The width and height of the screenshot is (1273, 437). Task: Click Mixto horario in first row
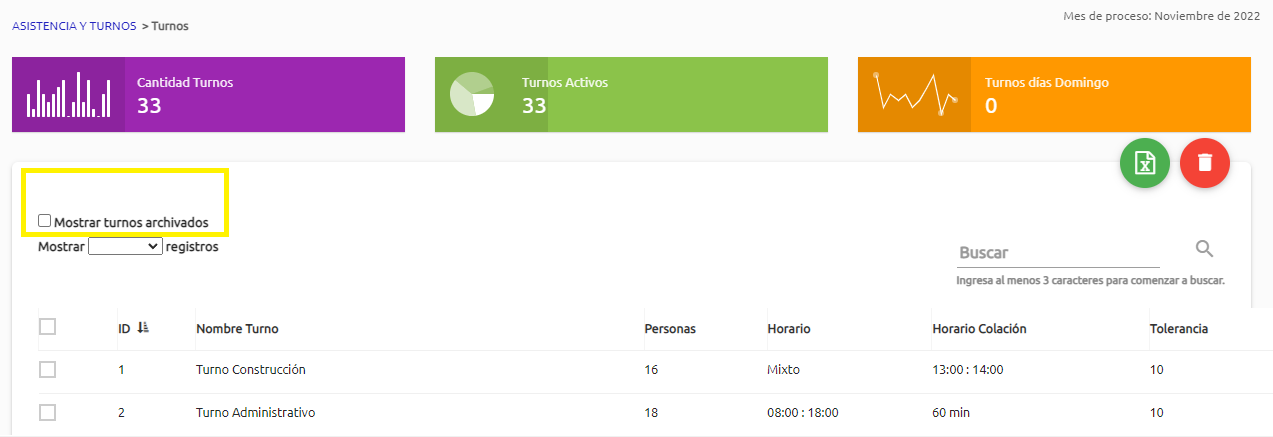tap(783, 370)
